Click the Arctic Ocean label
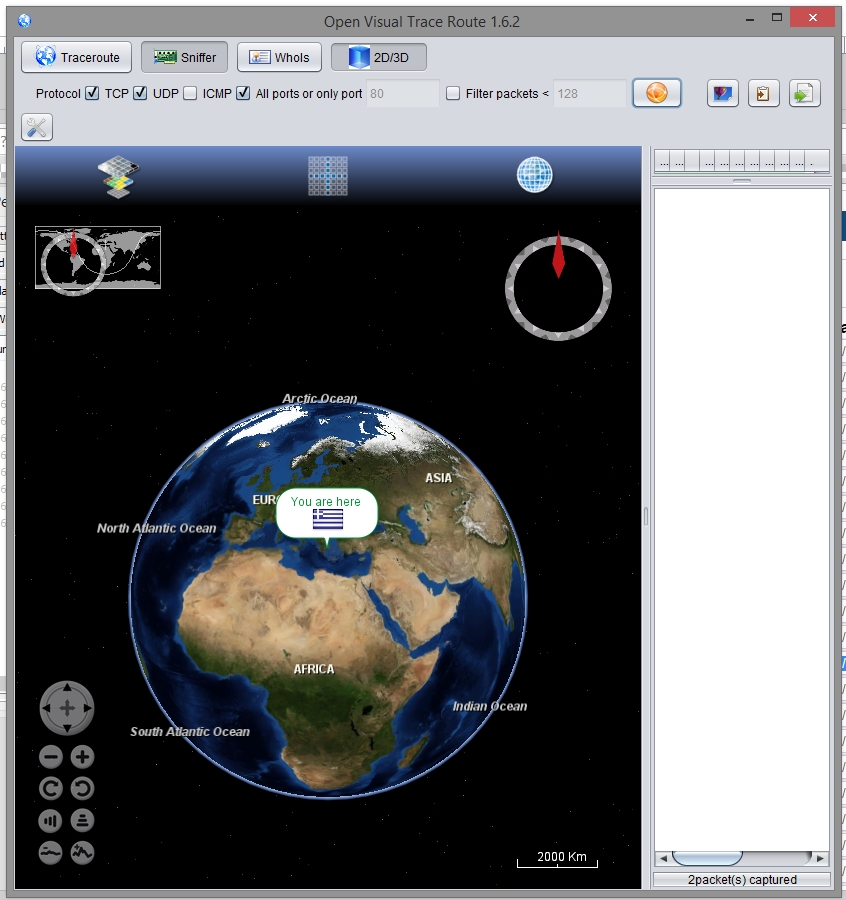The height and width of the screenshot is (900, 846). coord(320,398)
